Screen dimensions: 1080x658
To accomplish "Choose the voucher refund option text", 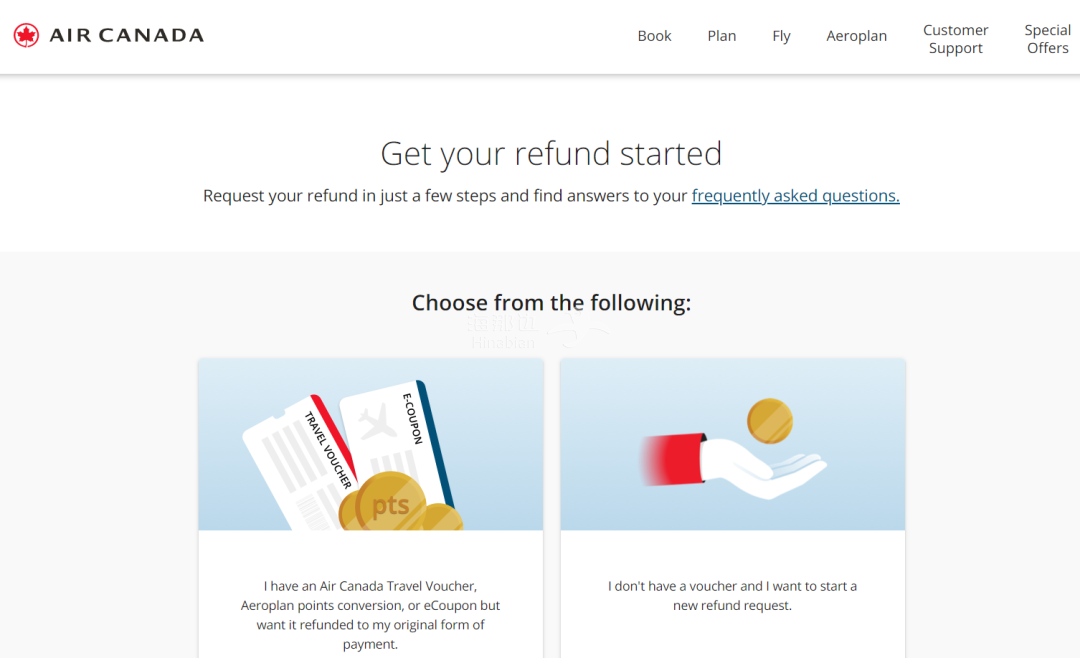I will click(371, 615).
